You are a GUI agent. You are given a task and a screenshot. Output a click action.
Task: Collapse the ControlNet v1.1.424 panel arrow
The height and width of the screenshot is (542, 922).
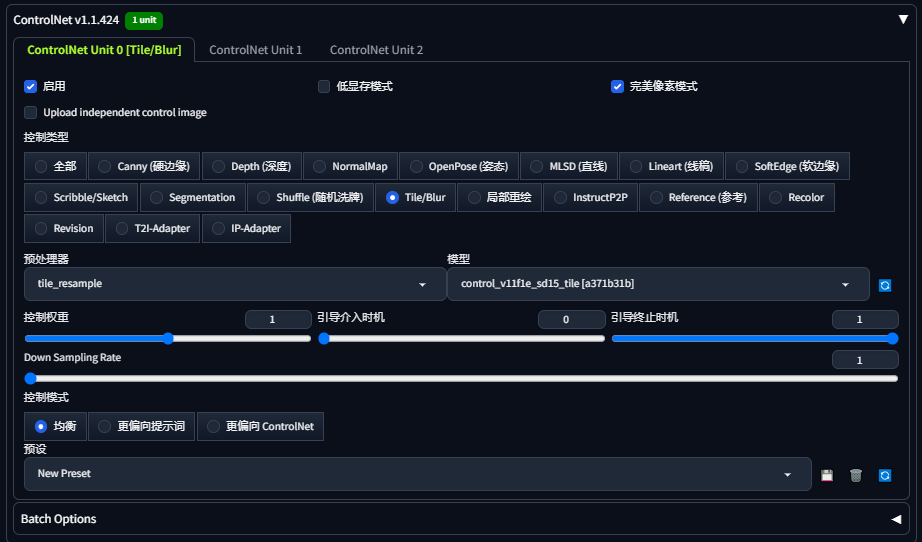pyautogui.click(x=903, y=19)
